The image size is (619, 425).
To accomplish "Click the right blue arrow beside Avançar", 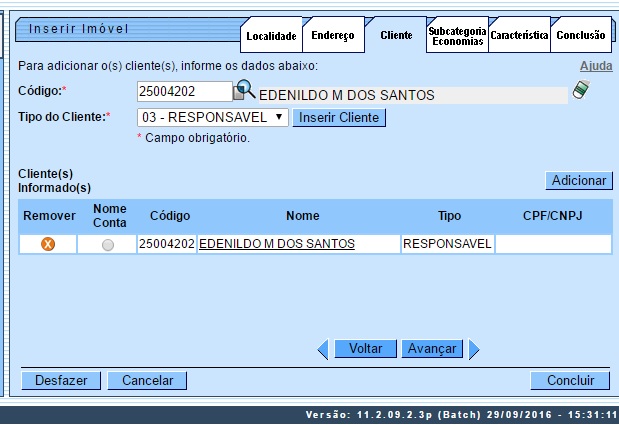I will [474, 349].
